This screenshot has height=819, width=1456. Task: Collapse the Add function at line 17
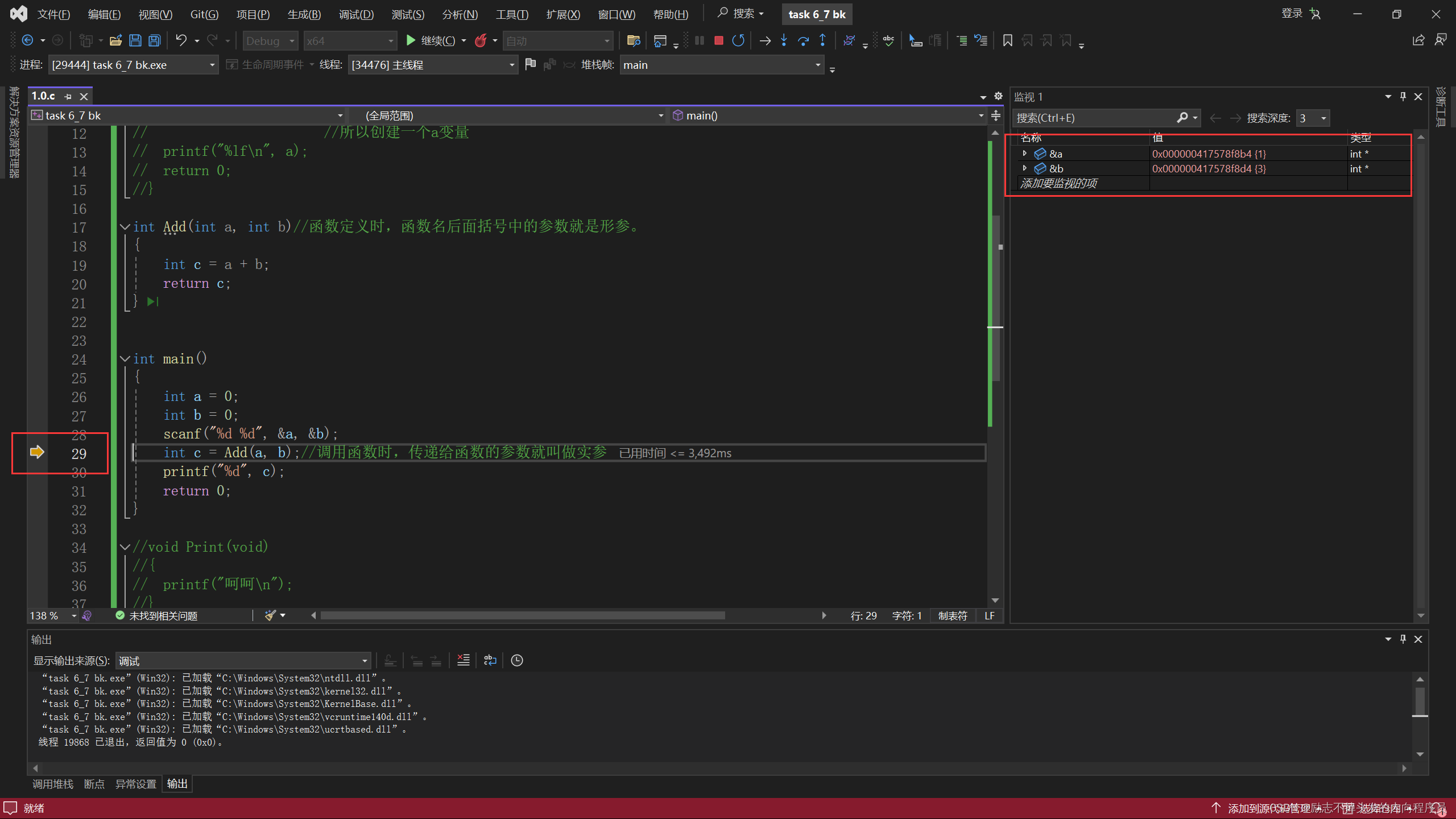[x=125, y=227]
